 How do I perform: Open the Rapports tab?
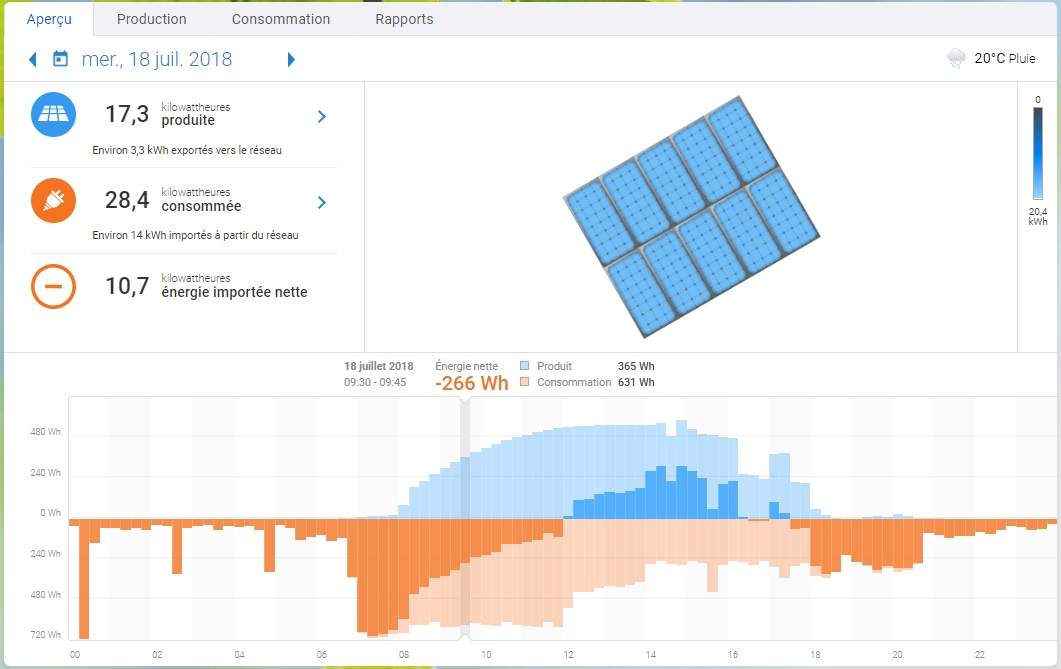tap(404, 18)
